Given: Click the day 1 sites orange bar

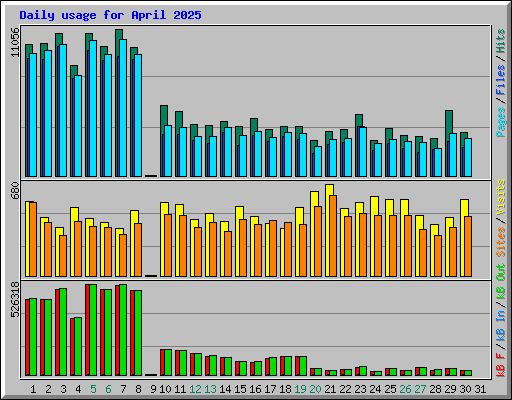Looking at the screenshot, I should (33, 239).
